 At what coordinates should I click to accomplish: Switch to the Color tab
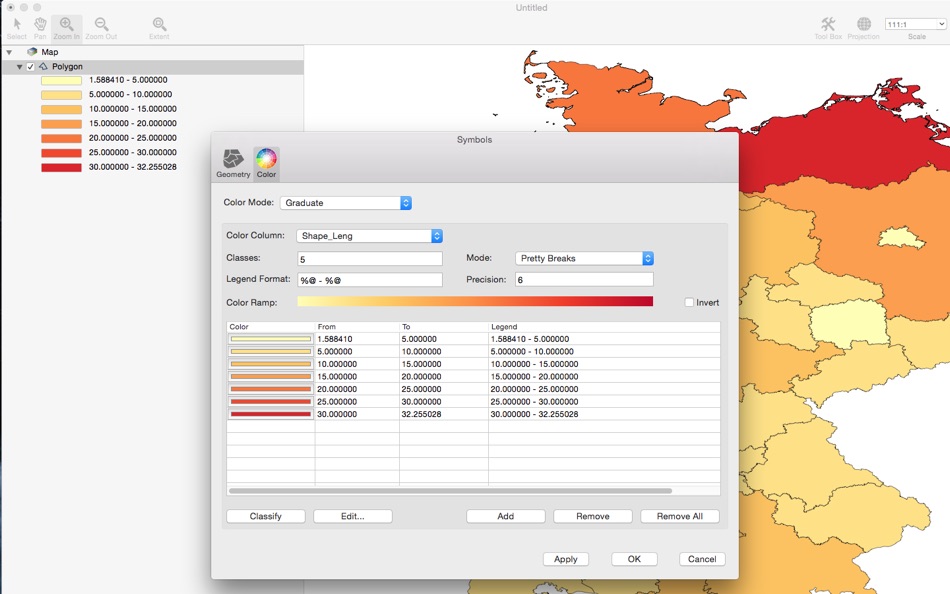click(x=266, y=164)
